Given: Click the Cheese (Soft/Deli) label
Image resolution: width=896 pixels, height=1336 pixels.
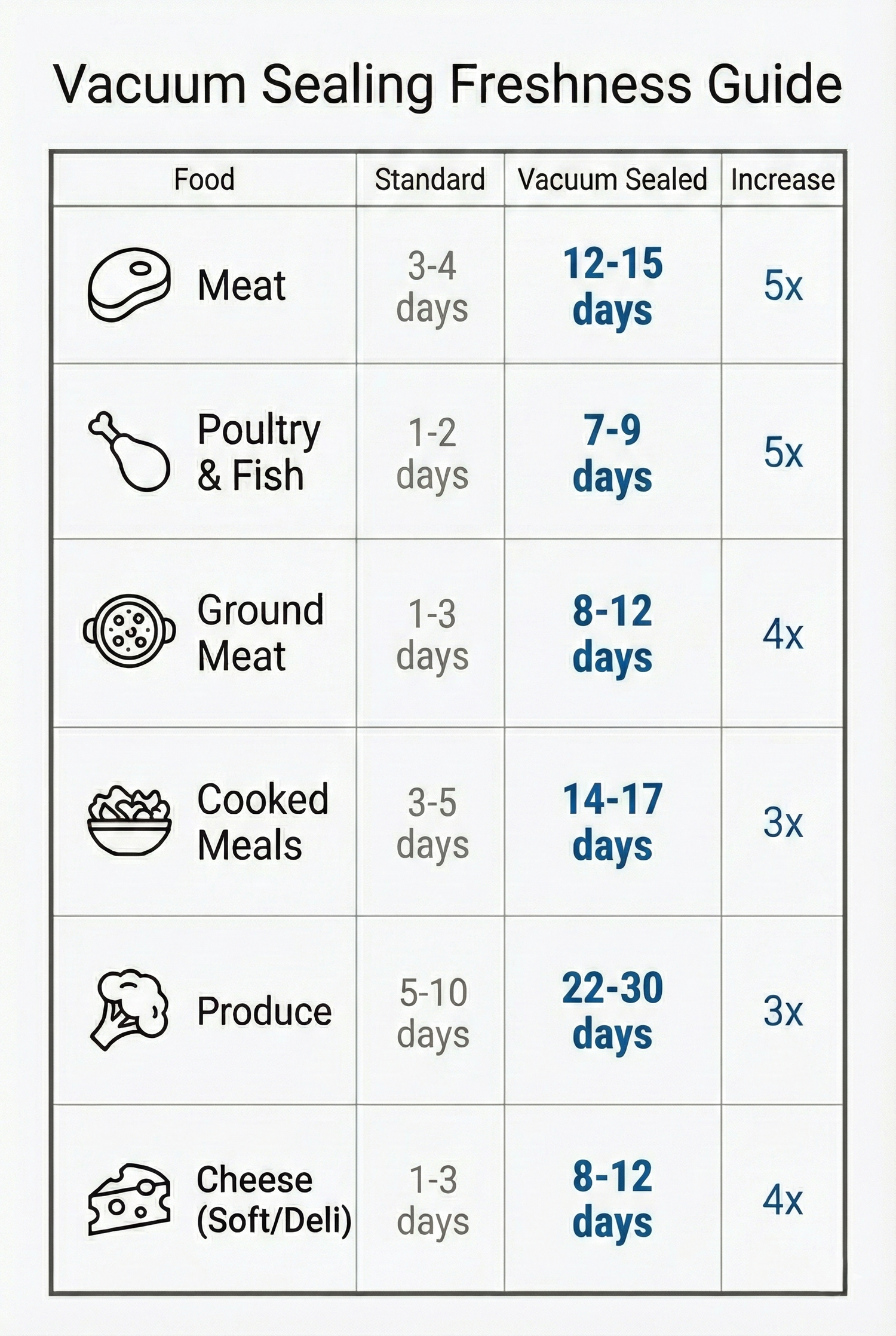Looking at the screenshot, I should coord(274,1200).
